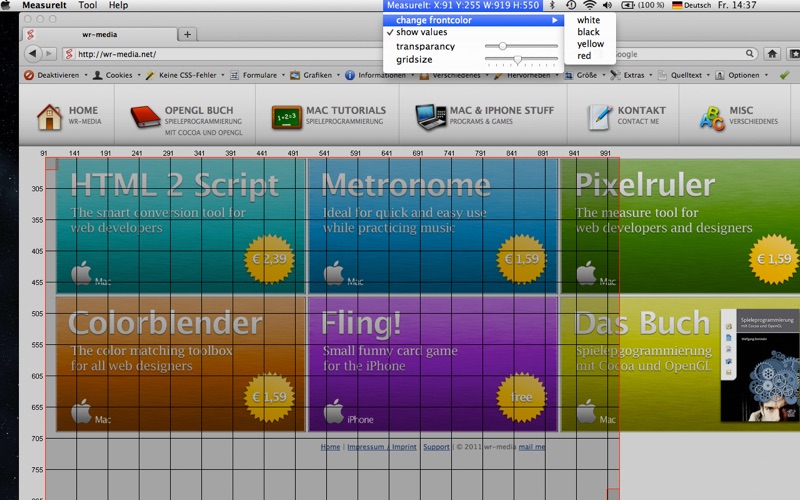Open the Cookies toolbar dropdown

pos(117,75)
